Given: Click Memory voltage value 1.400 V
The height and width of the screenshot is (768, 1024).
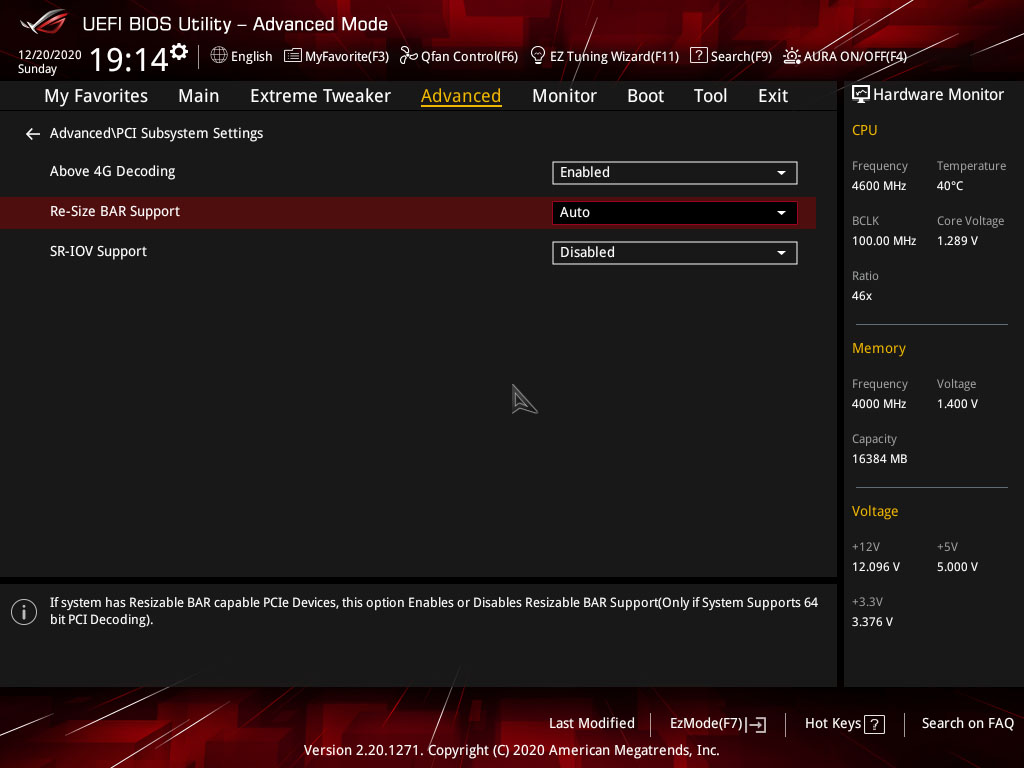Looking at the screenshot, I should pyautogui.click(x=957, y=404).
